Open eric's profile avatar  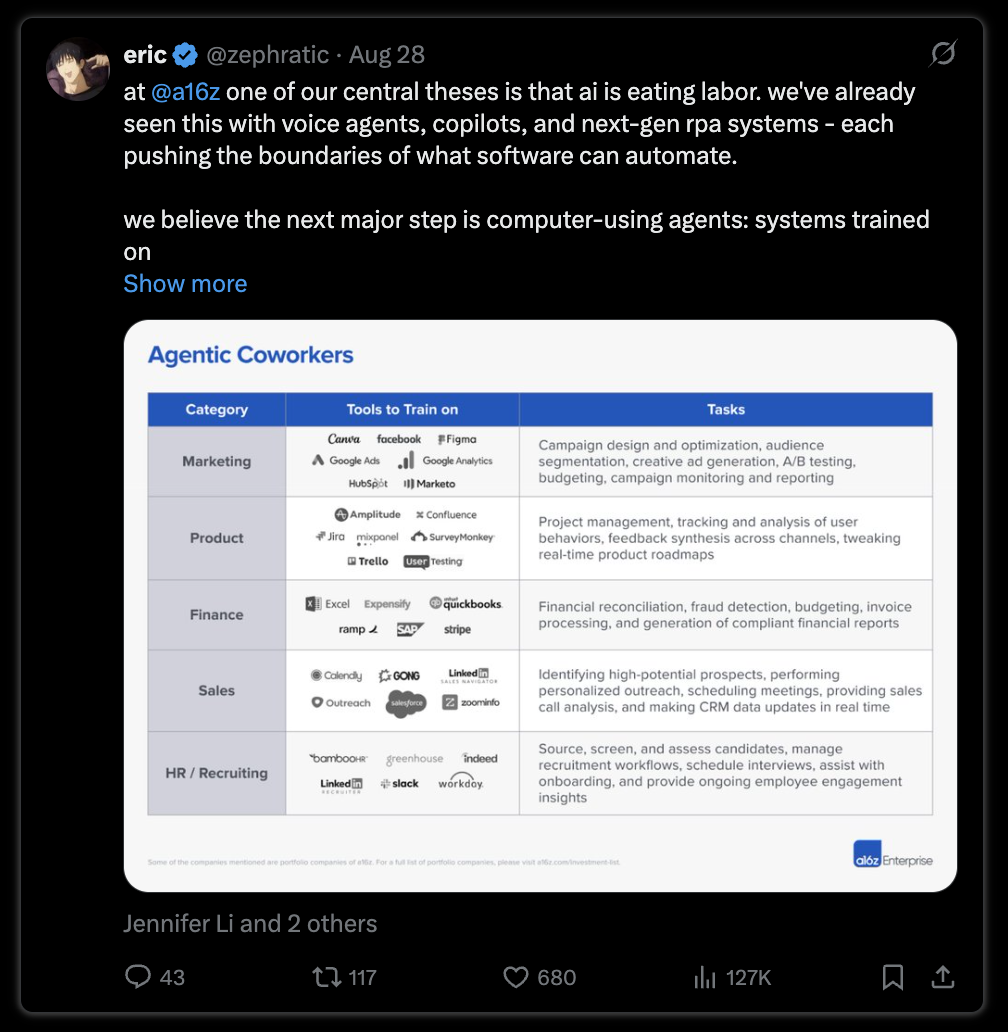(x=78, y=69)
